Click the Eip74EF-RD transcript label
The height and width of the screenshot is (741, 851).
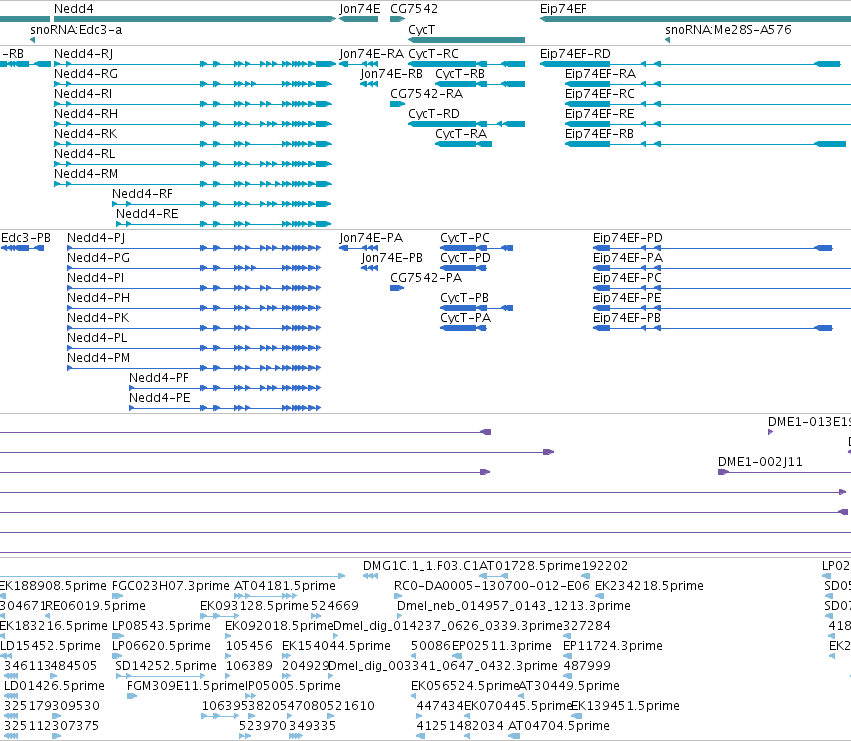pyautogui.click(x=575, y=54)
